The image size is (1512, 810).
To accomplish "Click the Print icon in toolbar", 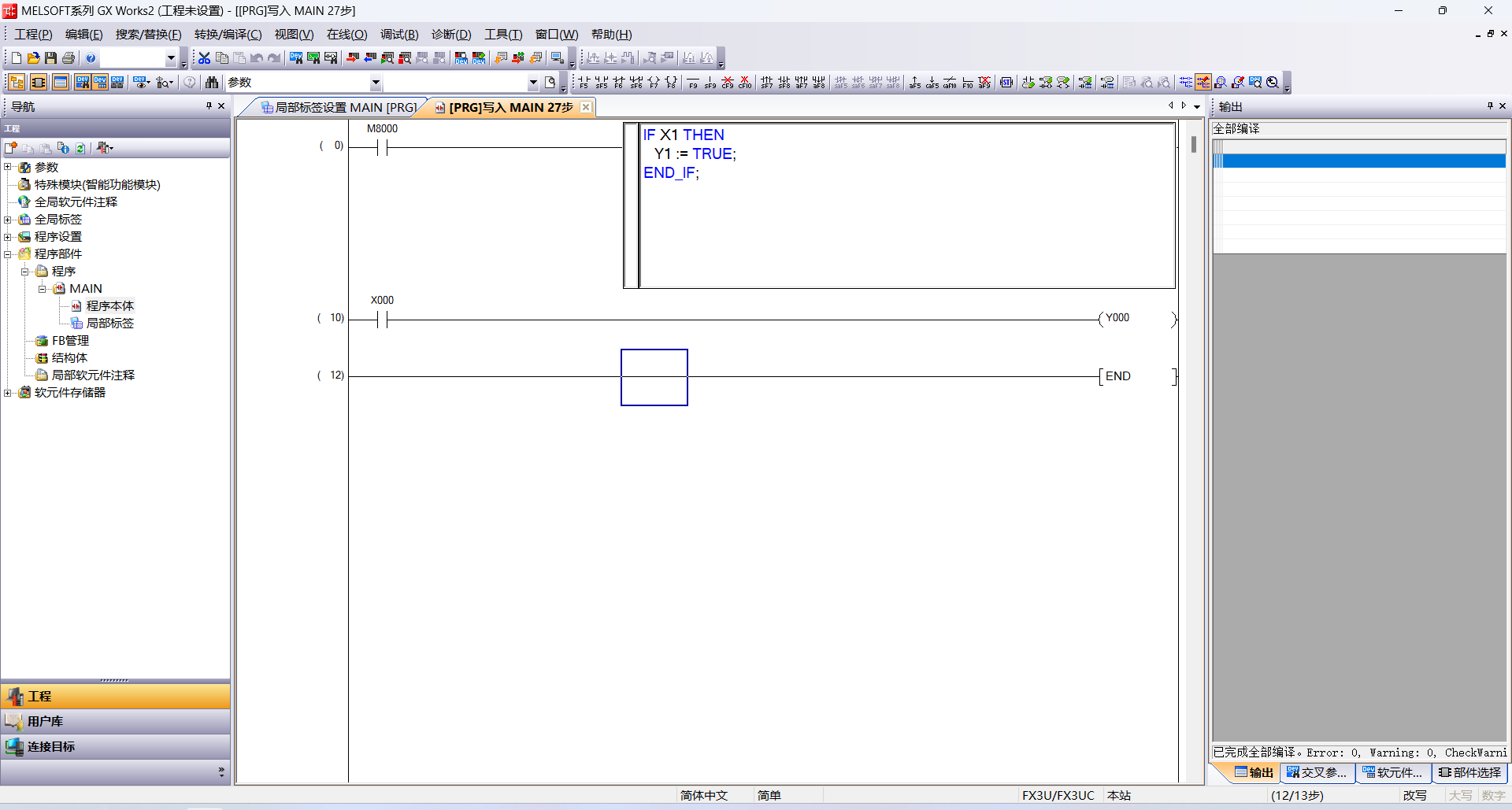I will point(69,58).
